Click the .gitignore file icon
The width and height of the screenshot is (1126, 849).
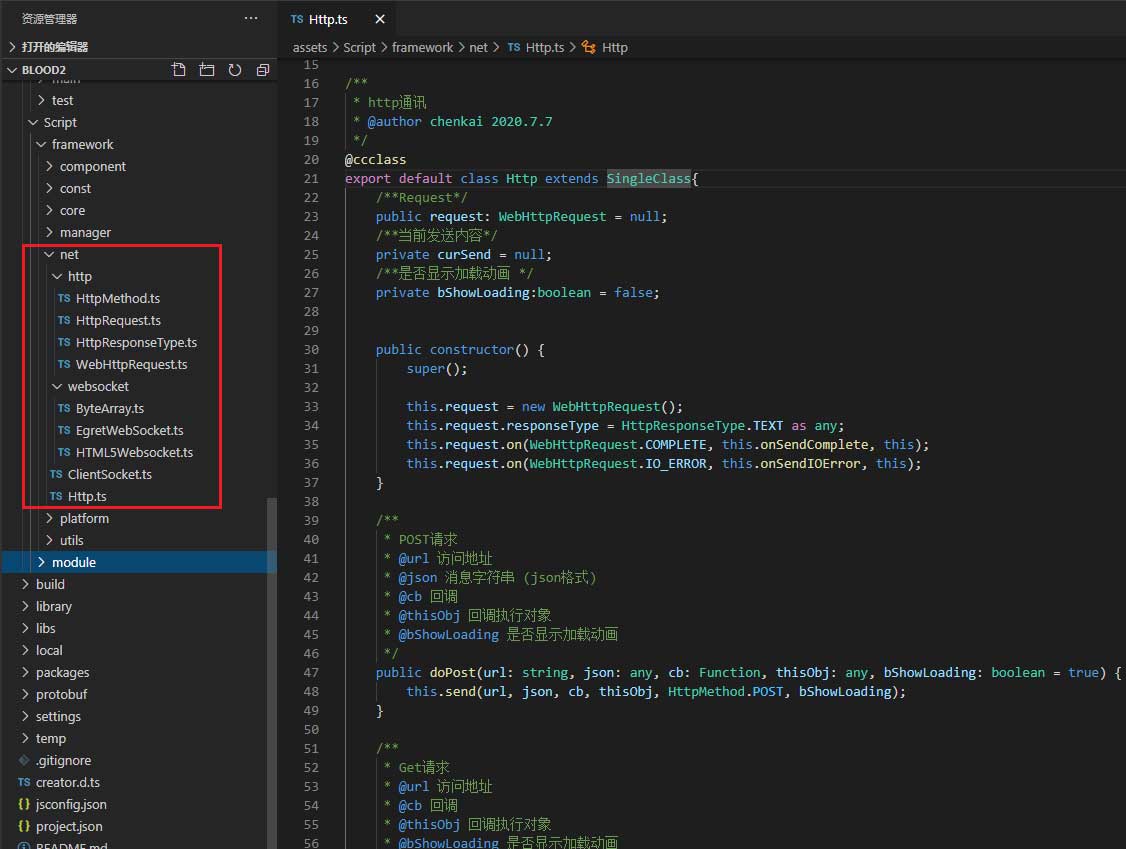(24, 760)
